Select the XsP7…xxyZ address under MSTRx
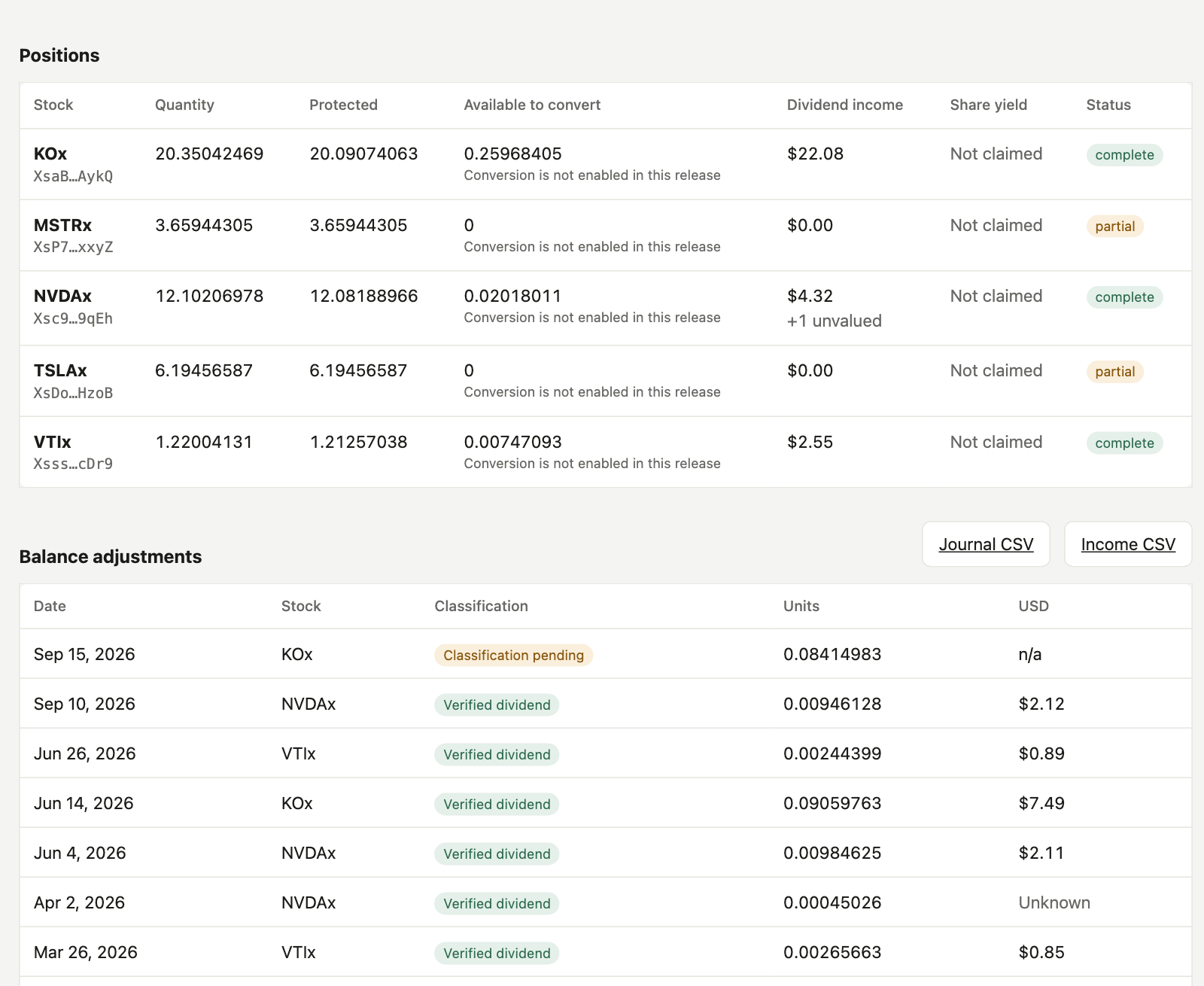 (73, 247)
